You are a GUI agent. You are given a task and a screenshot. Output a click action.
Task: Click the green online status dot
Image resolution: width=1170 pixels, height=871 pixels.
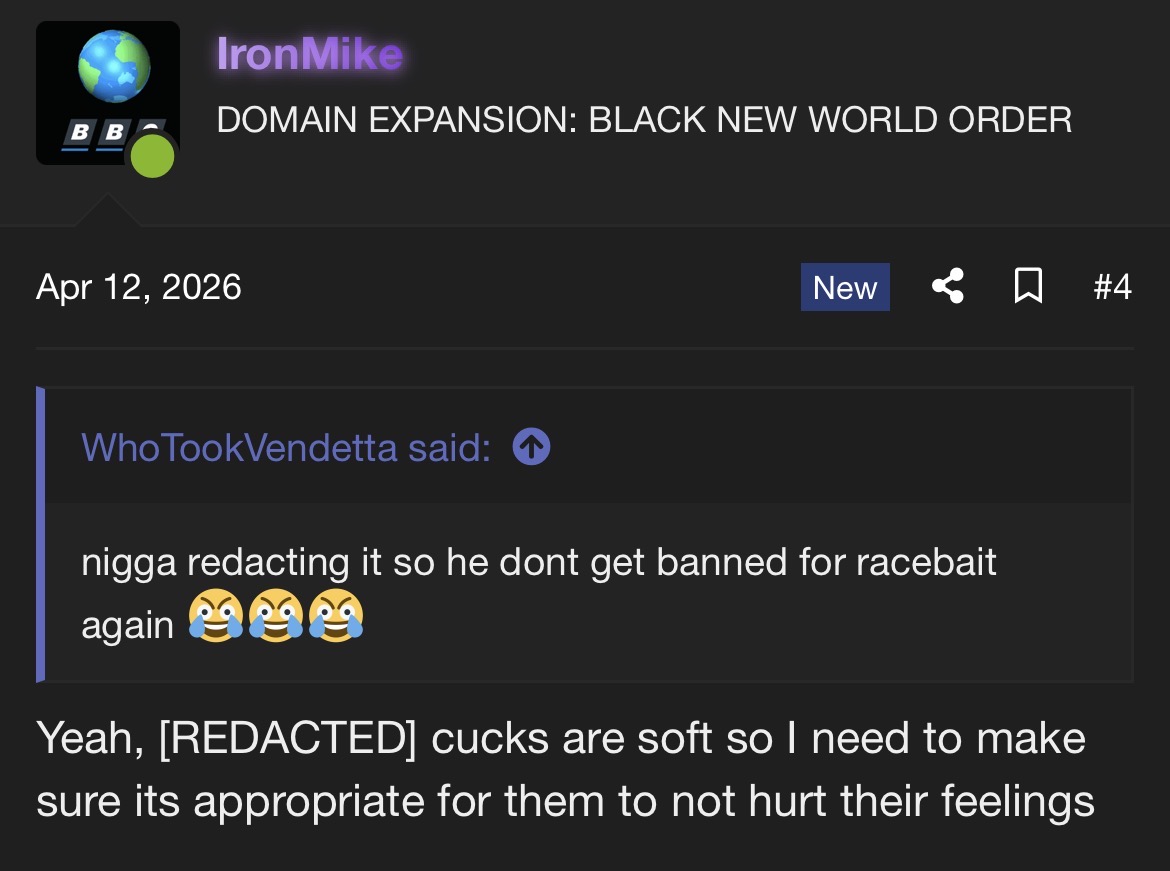point(152,156)
